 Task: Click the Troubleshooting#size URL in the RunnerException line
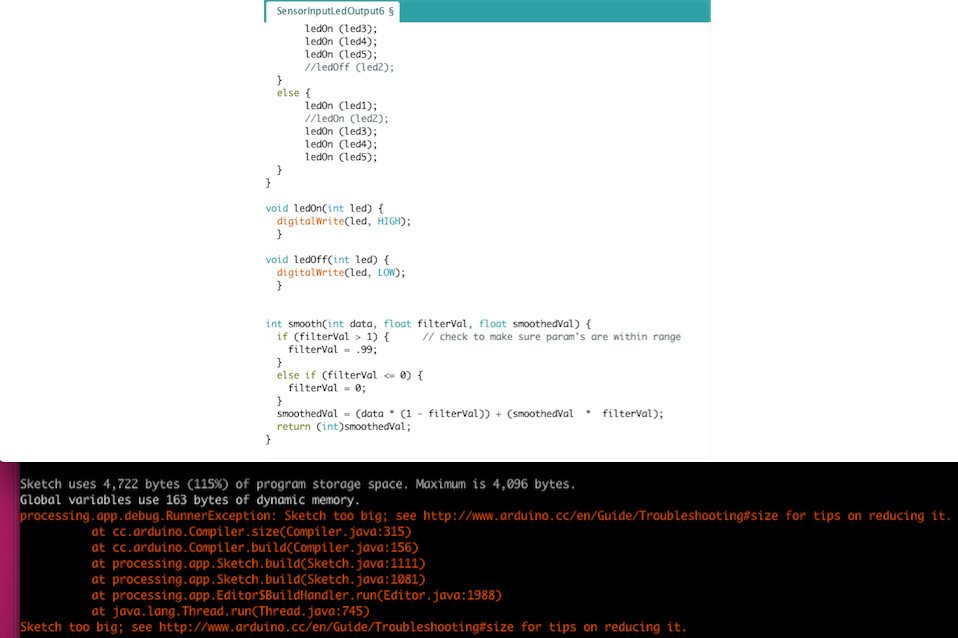pyautogui.click(x=601, y=516)
